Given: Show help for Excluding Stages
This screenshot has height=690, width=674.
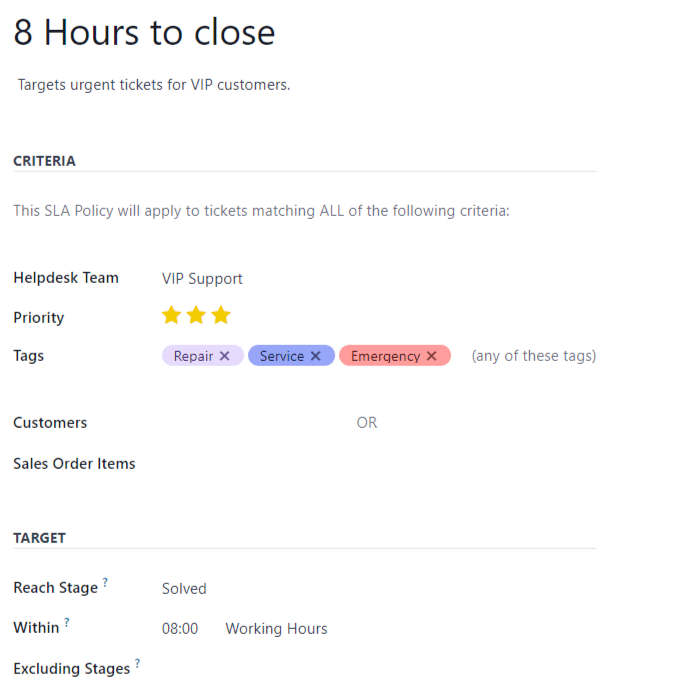Looking at the screenshot, I should tap(137, 663).
